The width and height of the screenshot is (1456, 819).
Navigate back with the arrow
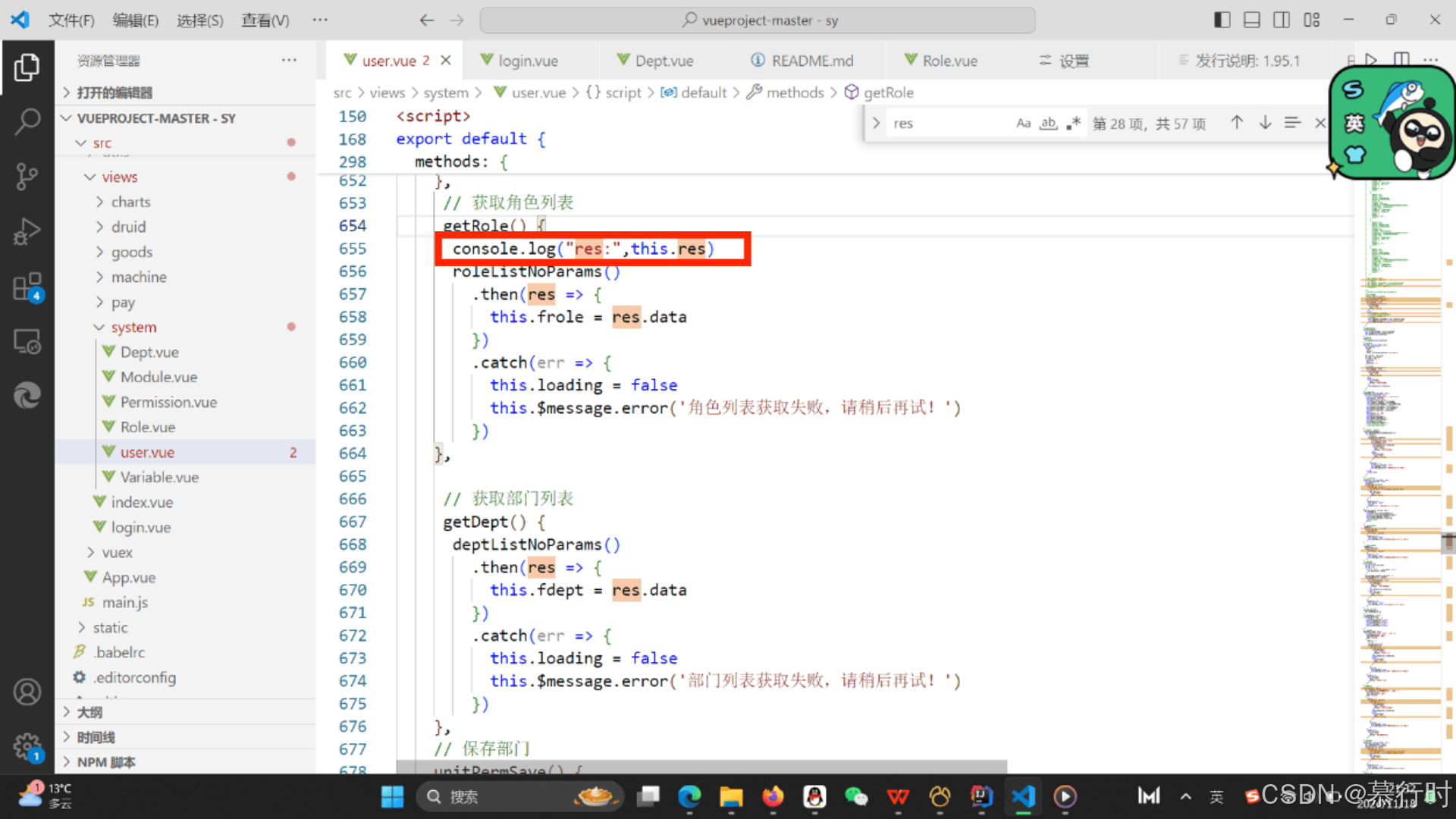click(427, 20)
